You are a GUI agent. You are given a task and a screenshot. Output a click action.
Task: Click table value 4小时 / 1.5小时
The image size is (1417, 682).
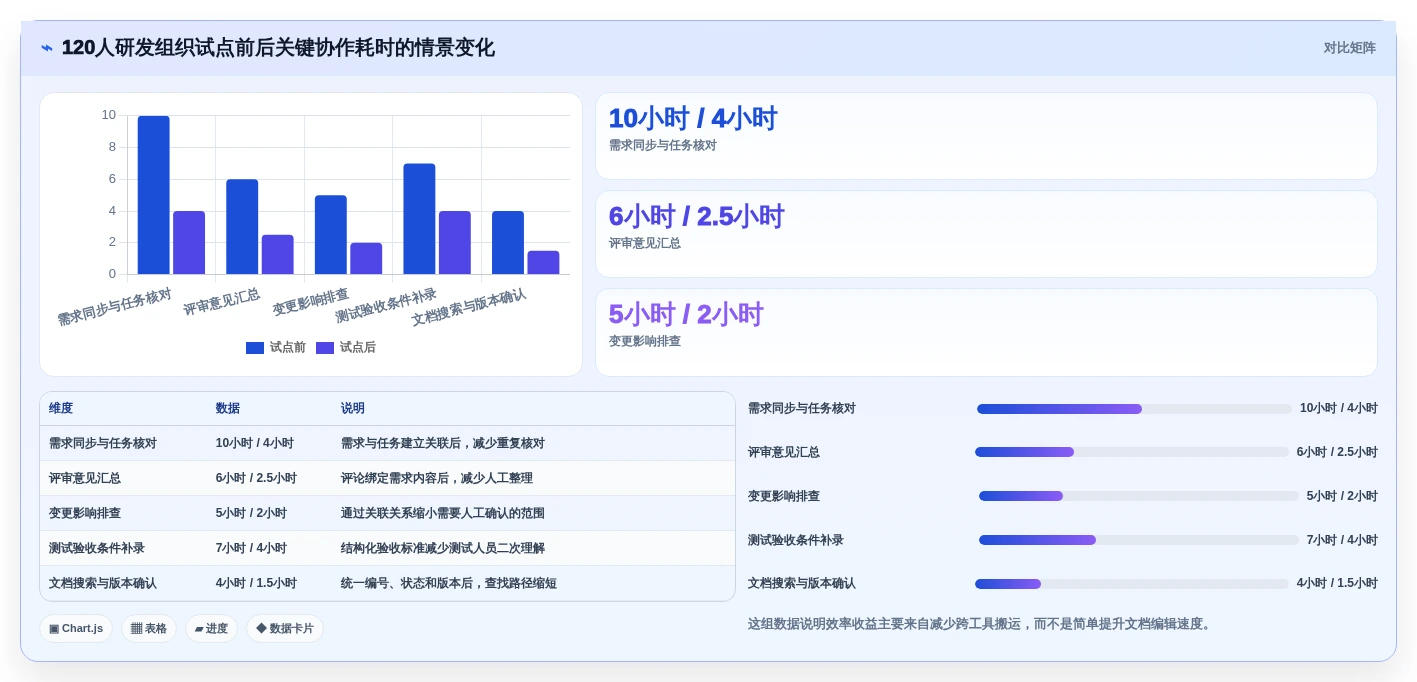[256, 583]
